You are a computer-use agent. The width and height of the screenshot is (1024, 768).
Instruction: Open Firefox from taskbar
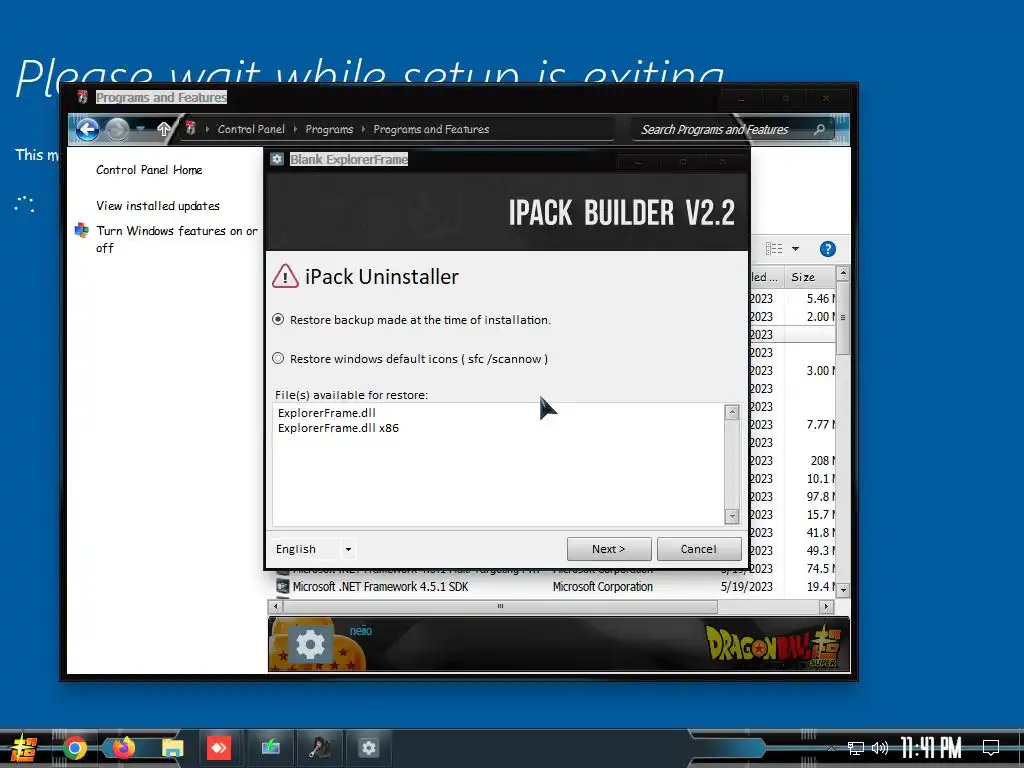[123, 748]
